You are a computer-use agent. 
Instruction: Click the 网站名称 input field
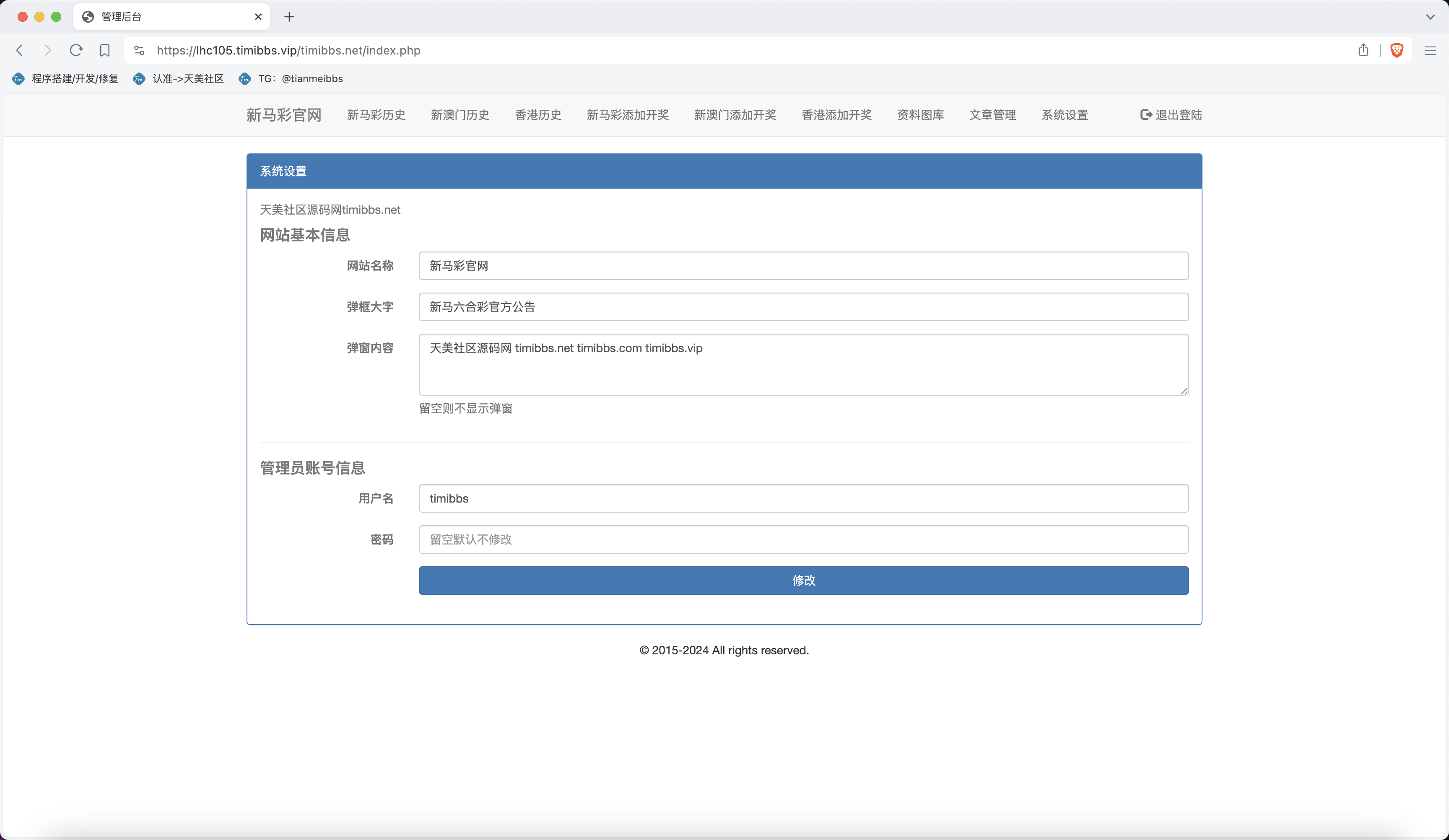(803, 266)
